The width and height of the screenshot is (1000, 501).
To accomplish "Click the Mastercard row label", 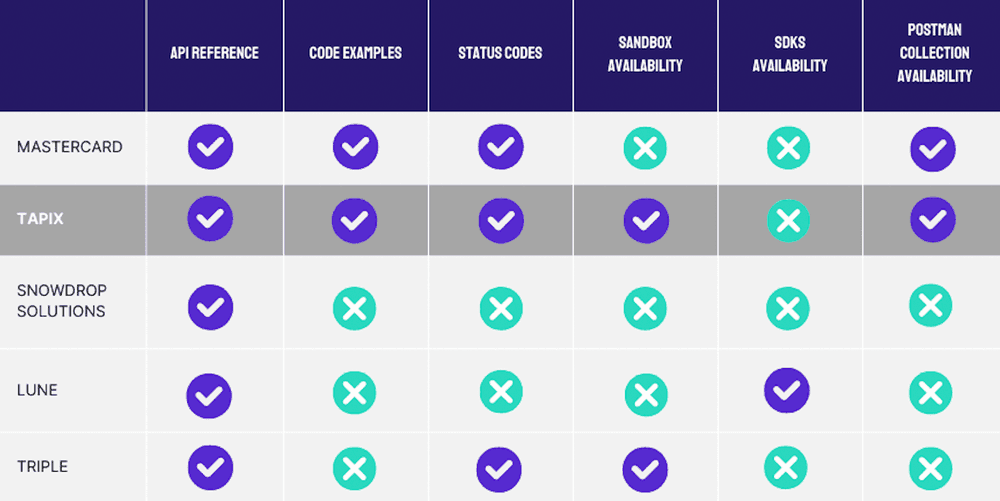I will coord(70,147).
